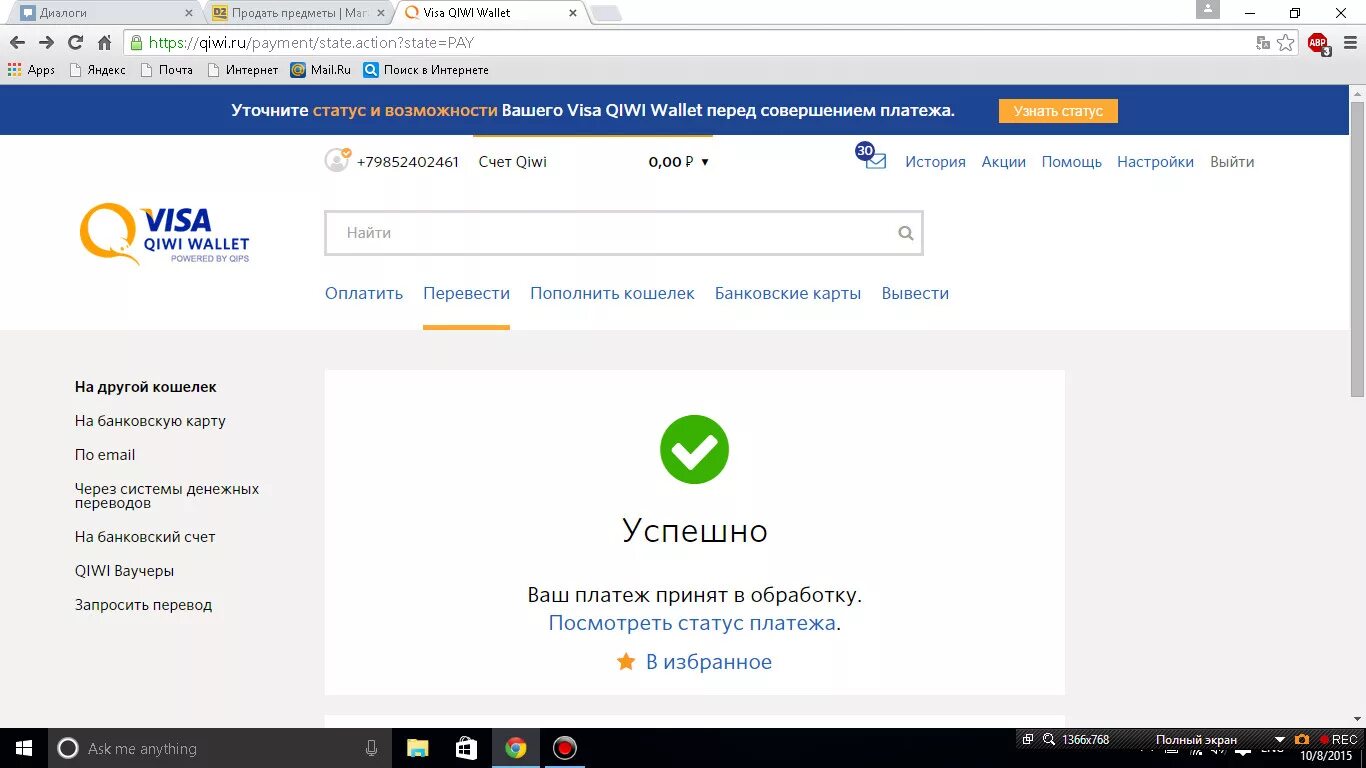Reload the page with refresh icon
The image size is (1366, 768).
pyautogui.click(x=75, y=42)
